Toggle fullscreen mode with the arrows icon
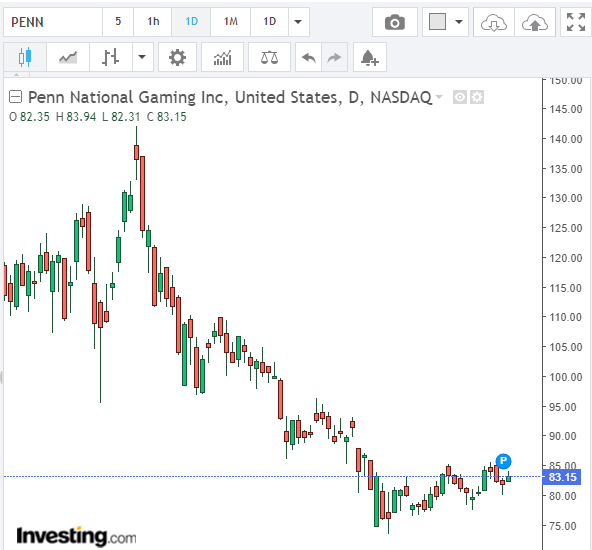This screenshot has height=550, width=592. click(575, 22)
